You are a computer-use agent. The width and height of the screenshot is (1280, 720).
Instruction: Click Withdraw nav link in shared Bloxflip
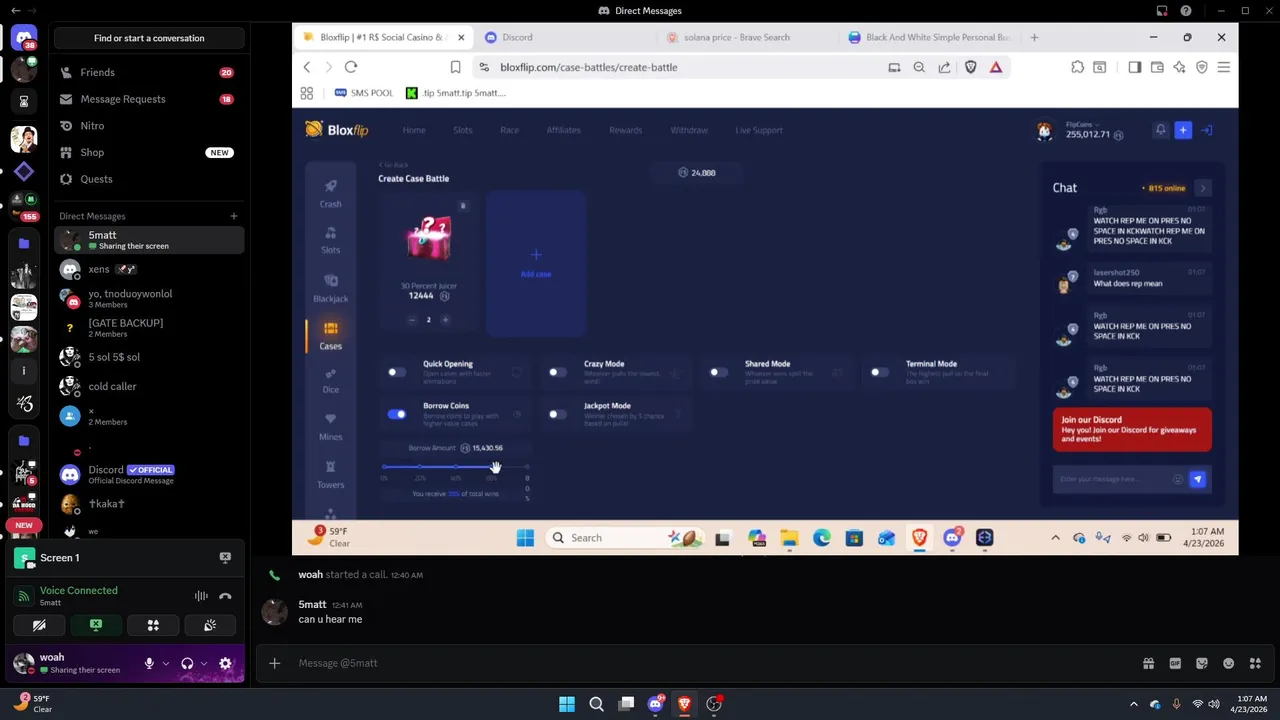tap(689, 130)
